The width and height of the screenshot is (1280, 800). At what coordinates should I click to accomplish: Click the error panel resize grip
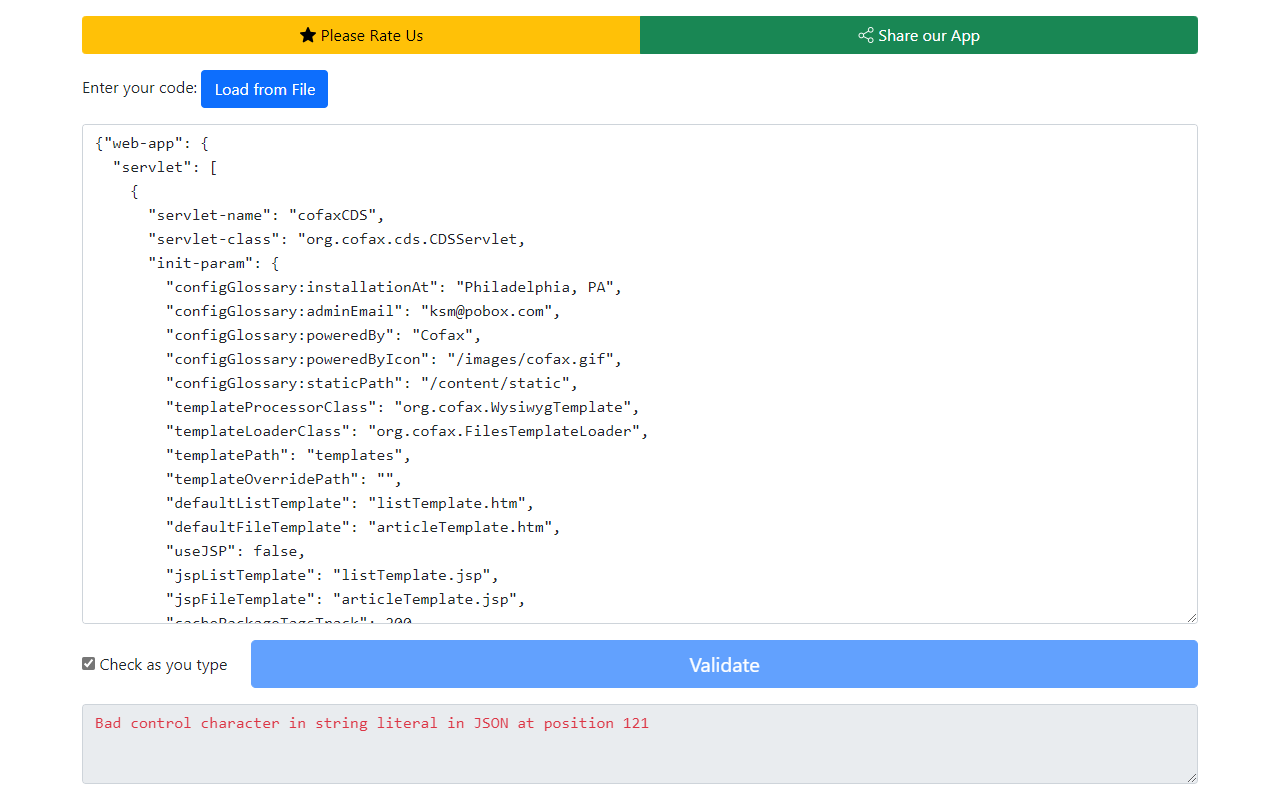(x=1191, y=776)
